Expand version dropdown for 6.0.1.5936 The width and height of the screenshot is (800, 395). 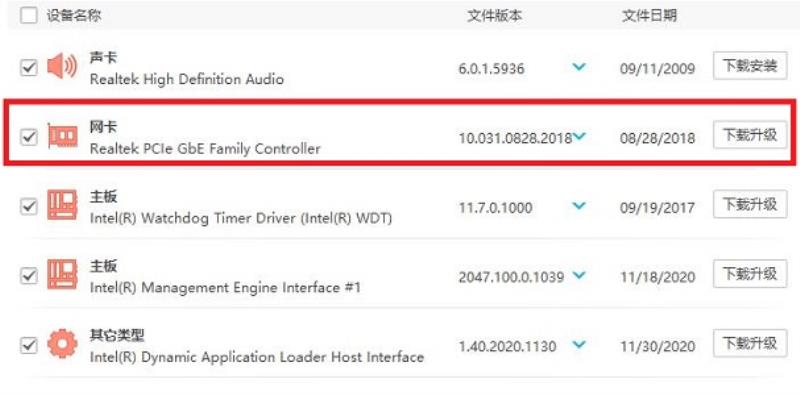(x=579, y=67)
